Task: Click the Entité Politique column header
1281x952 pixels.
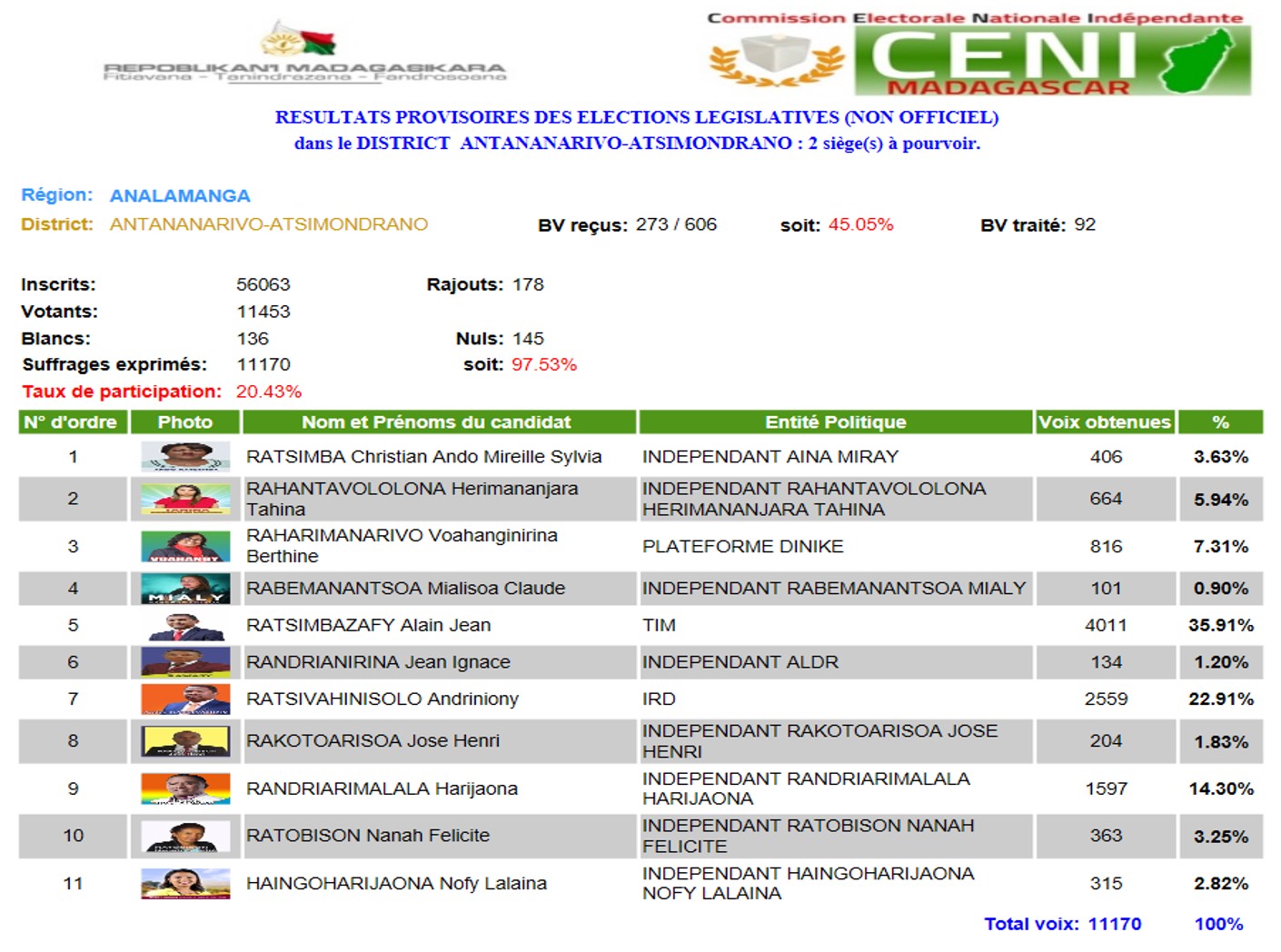Action: 836,421
